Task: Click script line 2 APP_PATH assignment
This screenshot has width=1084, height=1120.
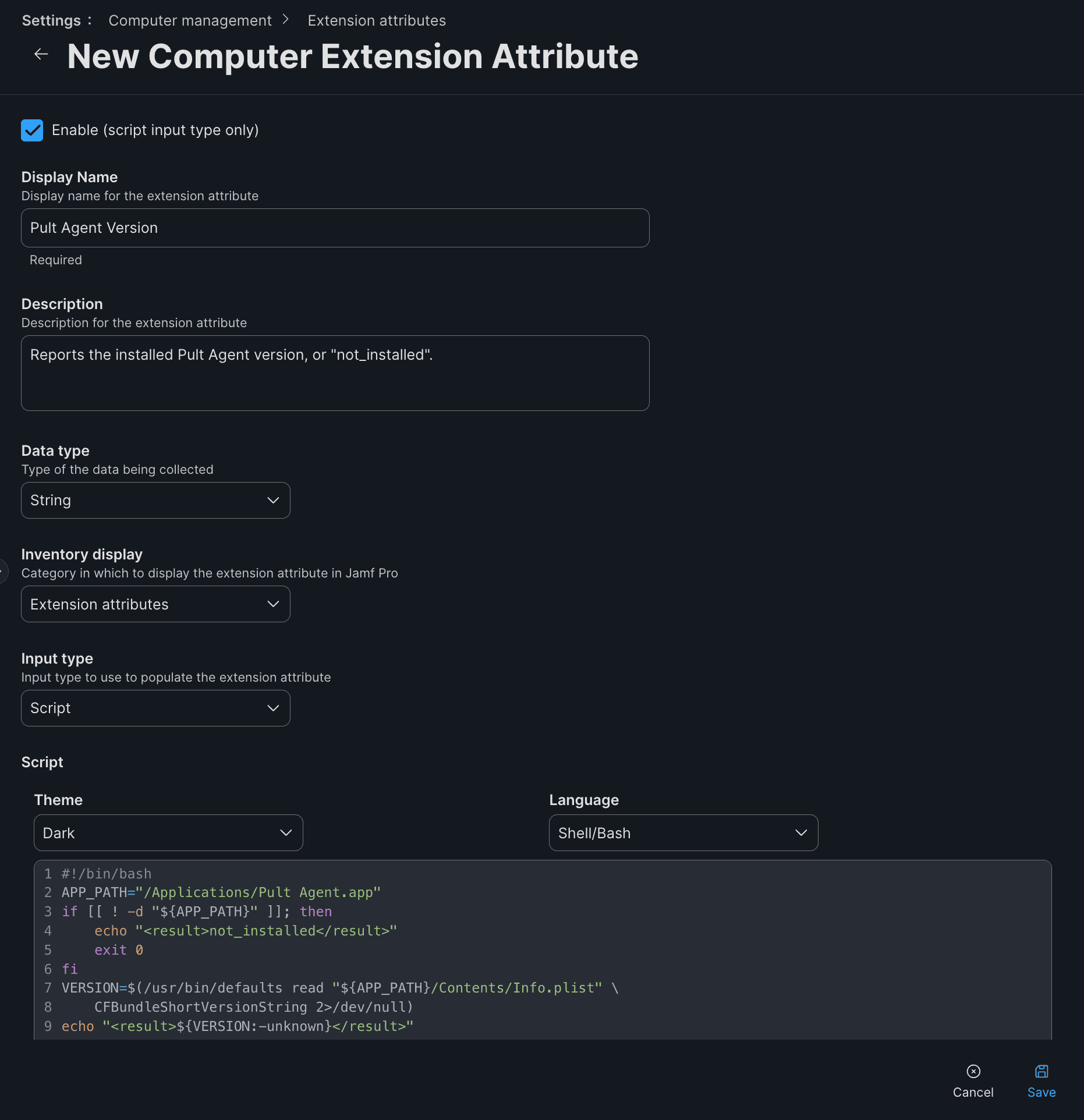Action: [221, 892]
